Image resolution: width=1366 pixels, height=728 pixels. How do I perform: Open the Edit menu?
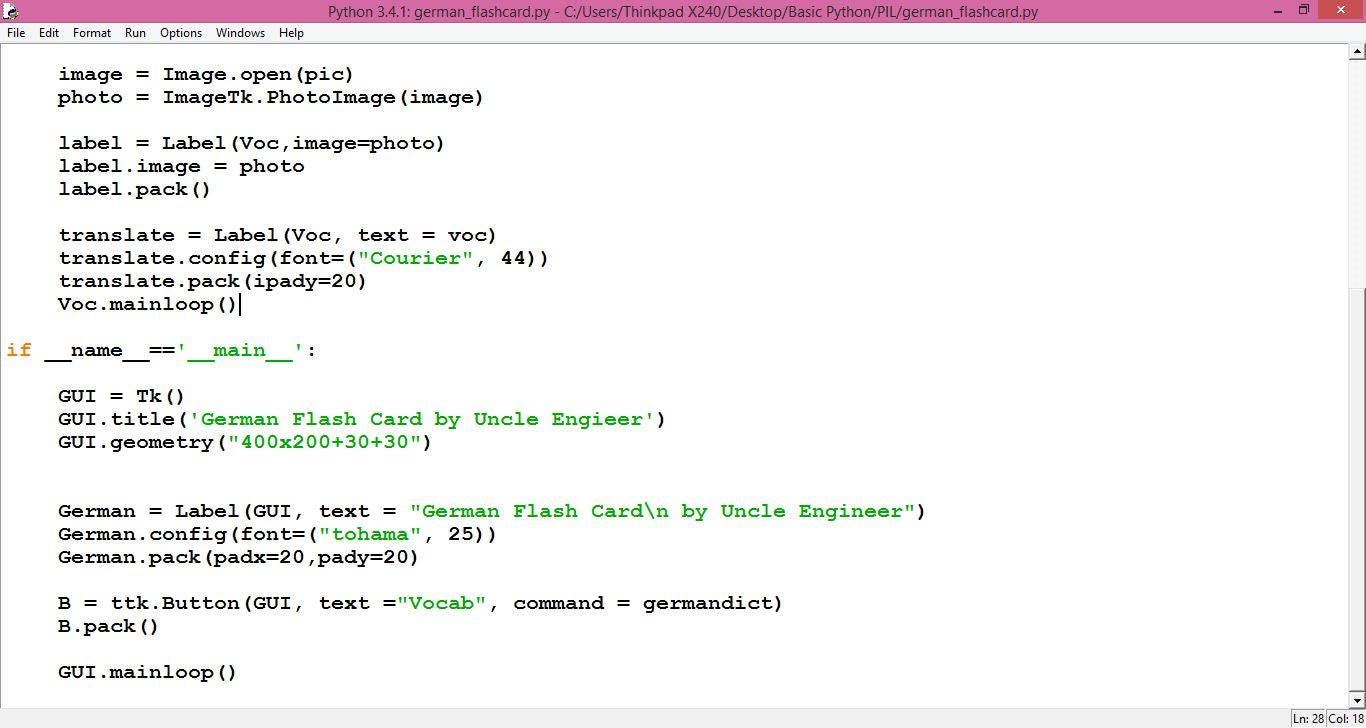47,32
